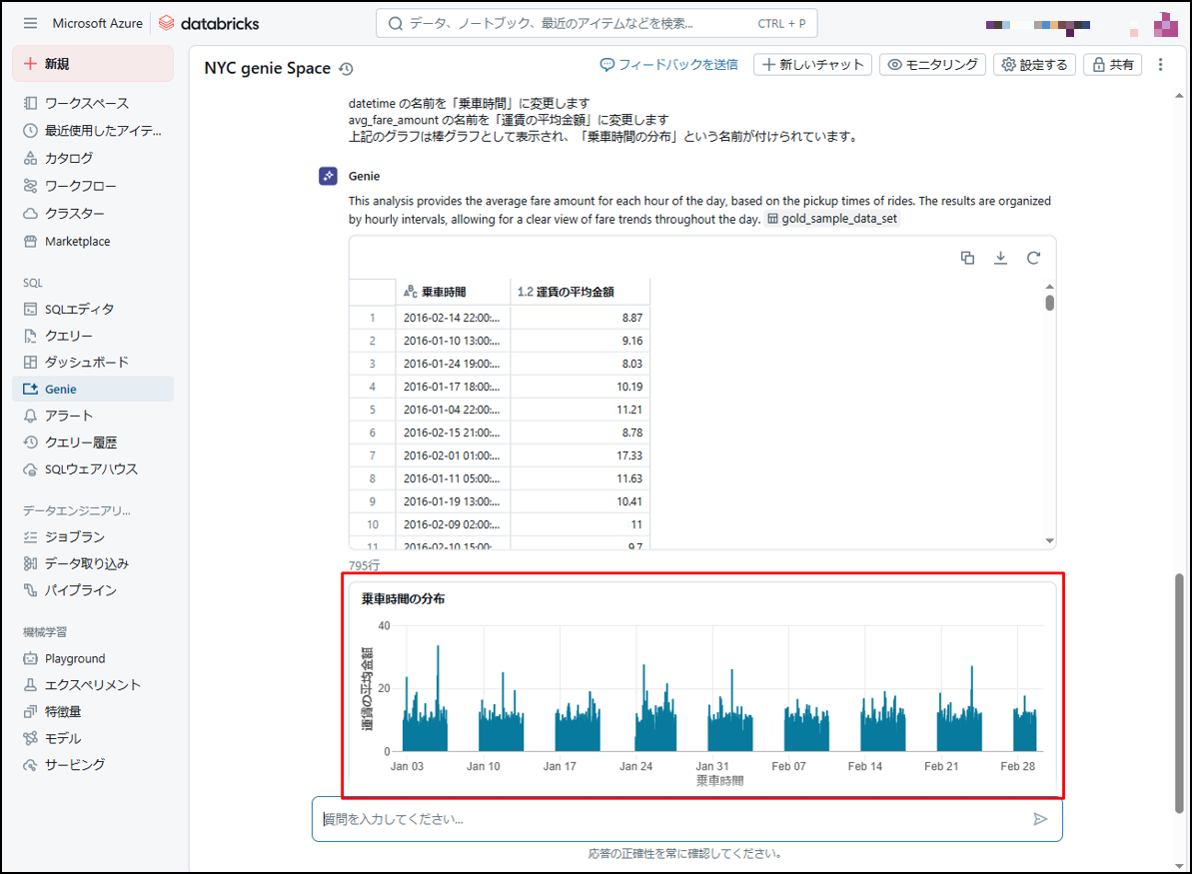The width and height of the screenshot is (1192, 874).
Task: Open the kebab menu next to 共有
Action: pos(1160,65)
